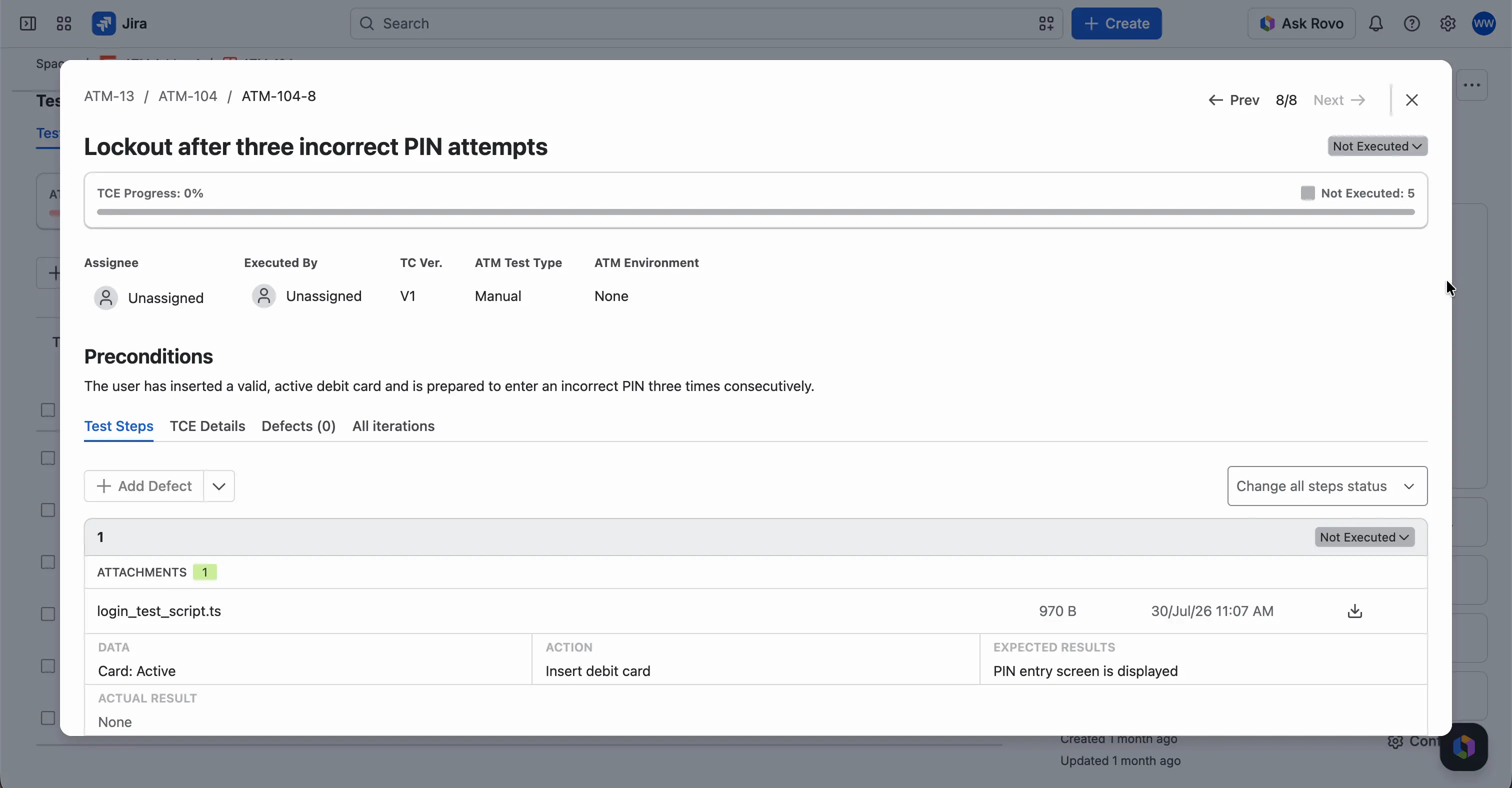Click the V1 version value

tap(407, 296)
